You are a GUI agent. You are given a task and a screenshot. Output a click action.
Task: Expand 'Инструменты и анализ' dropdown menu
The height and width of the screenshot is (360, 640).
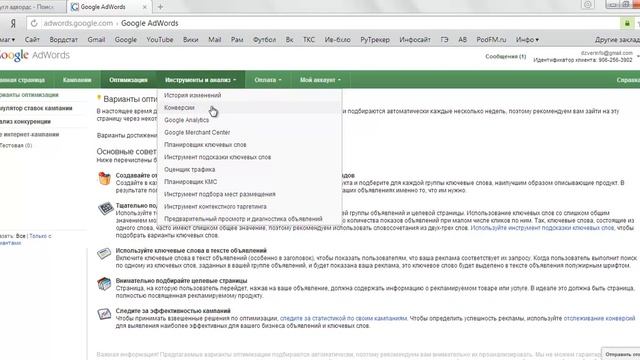[200, 80]
